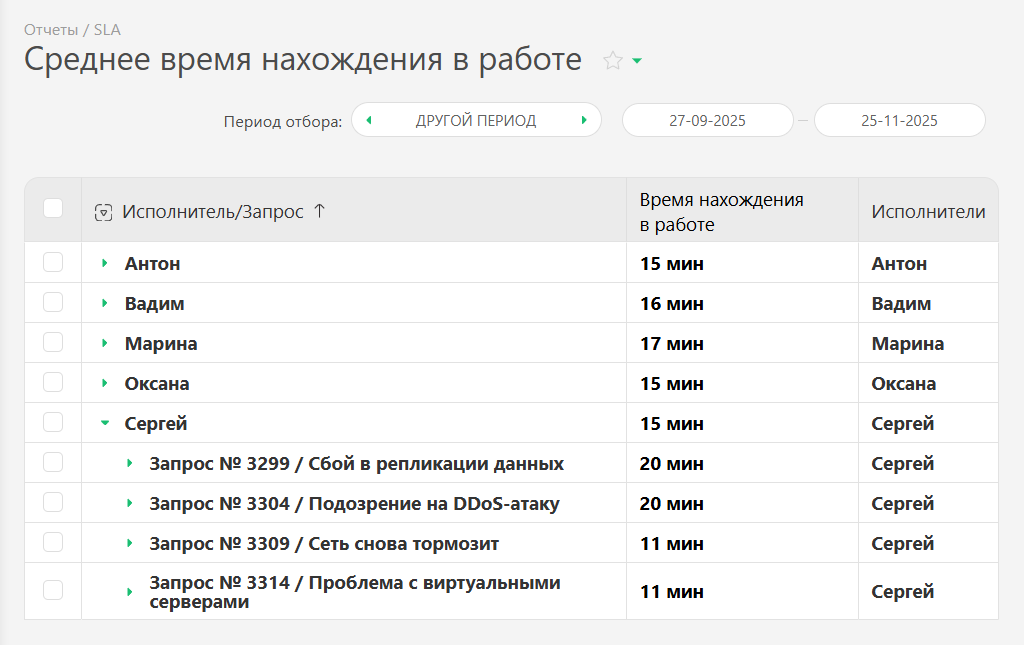This screenshot has height=645, width=1024.
Task: Go to Отчеты in the breadcrumb
Action: click(50, 30)
